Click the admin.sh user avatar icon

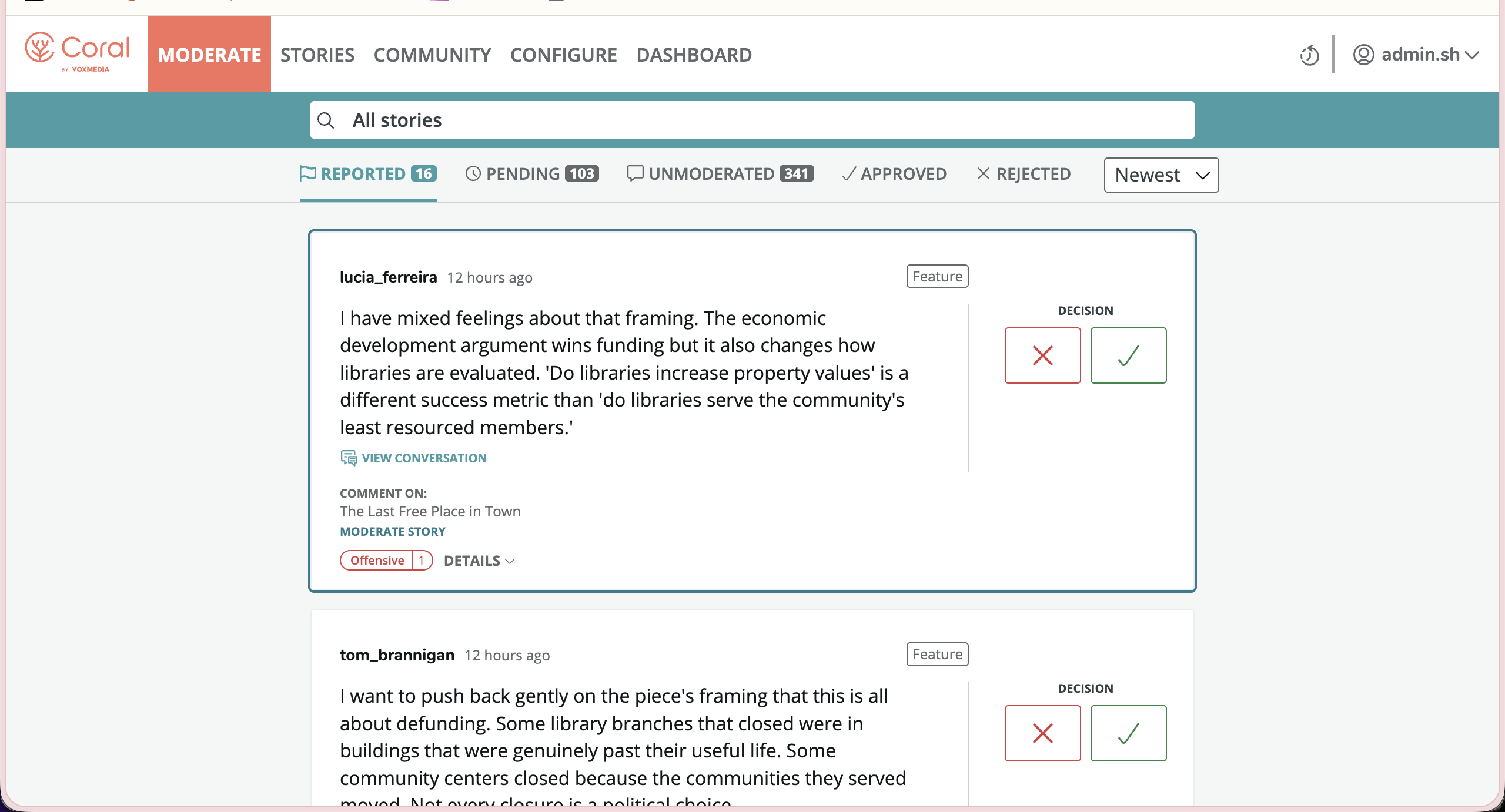tap(1363, 55)
